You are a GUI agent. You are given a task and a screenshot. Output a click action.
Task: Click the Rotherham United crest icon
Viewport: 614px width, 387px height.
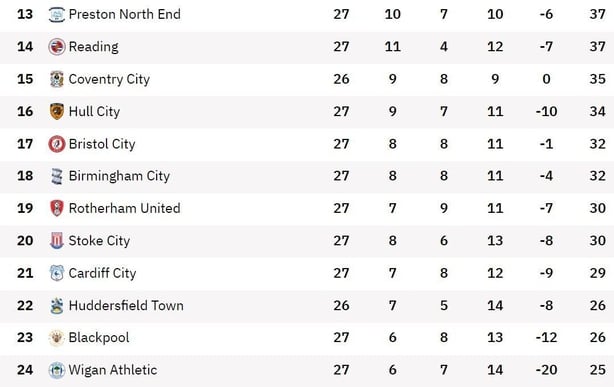57,208
